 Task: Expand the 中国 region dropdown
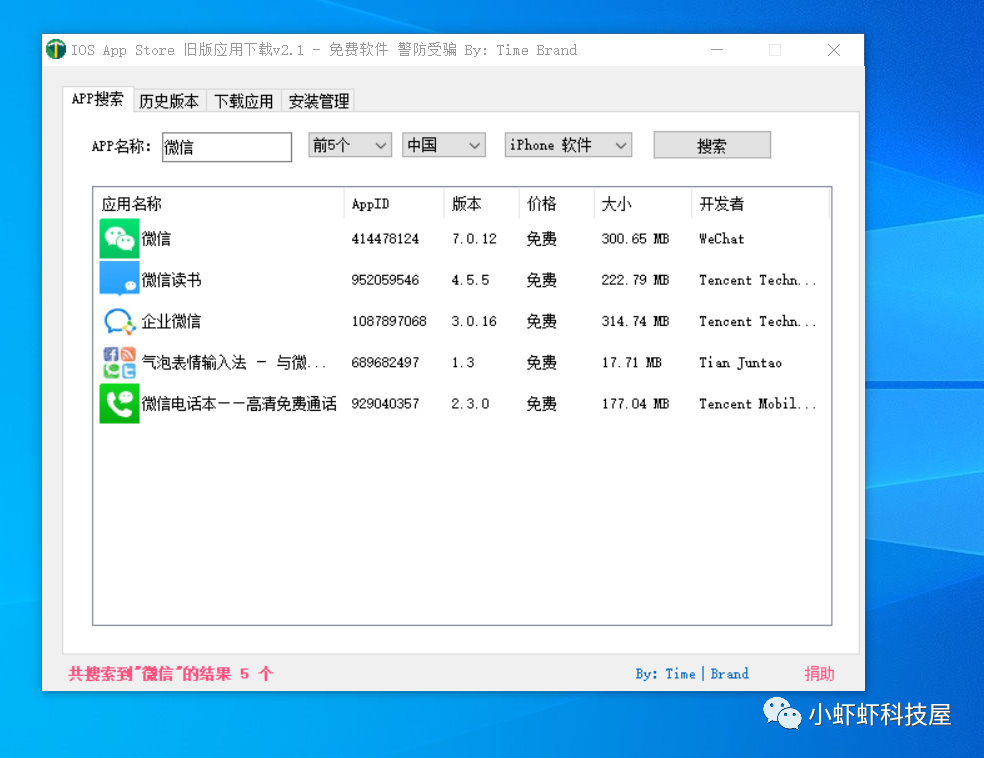(443, 146)
